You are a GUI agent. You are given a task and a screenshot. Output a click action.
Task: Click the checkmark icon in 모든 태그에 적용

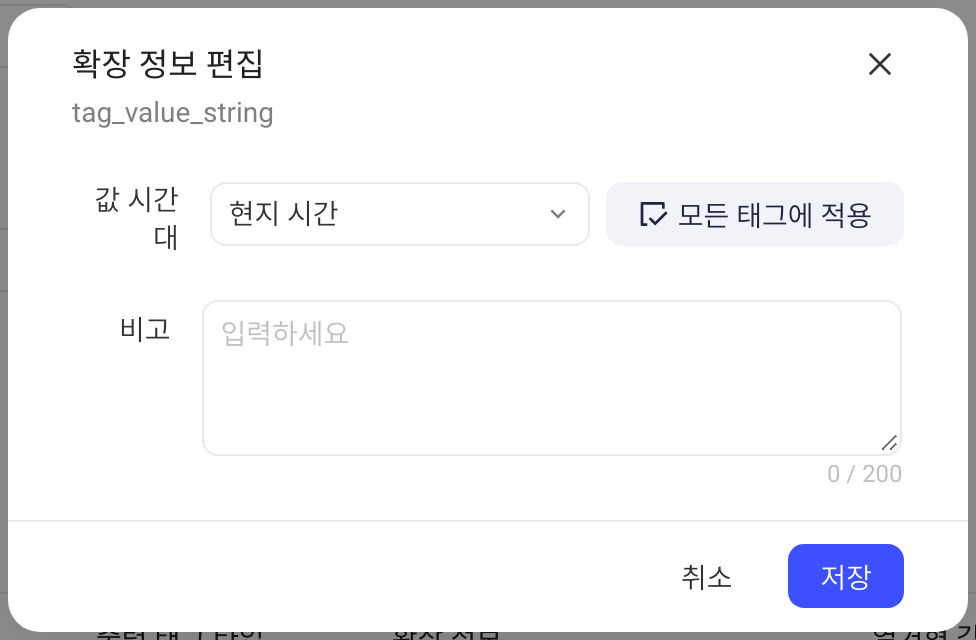click(x=653, y=214)
